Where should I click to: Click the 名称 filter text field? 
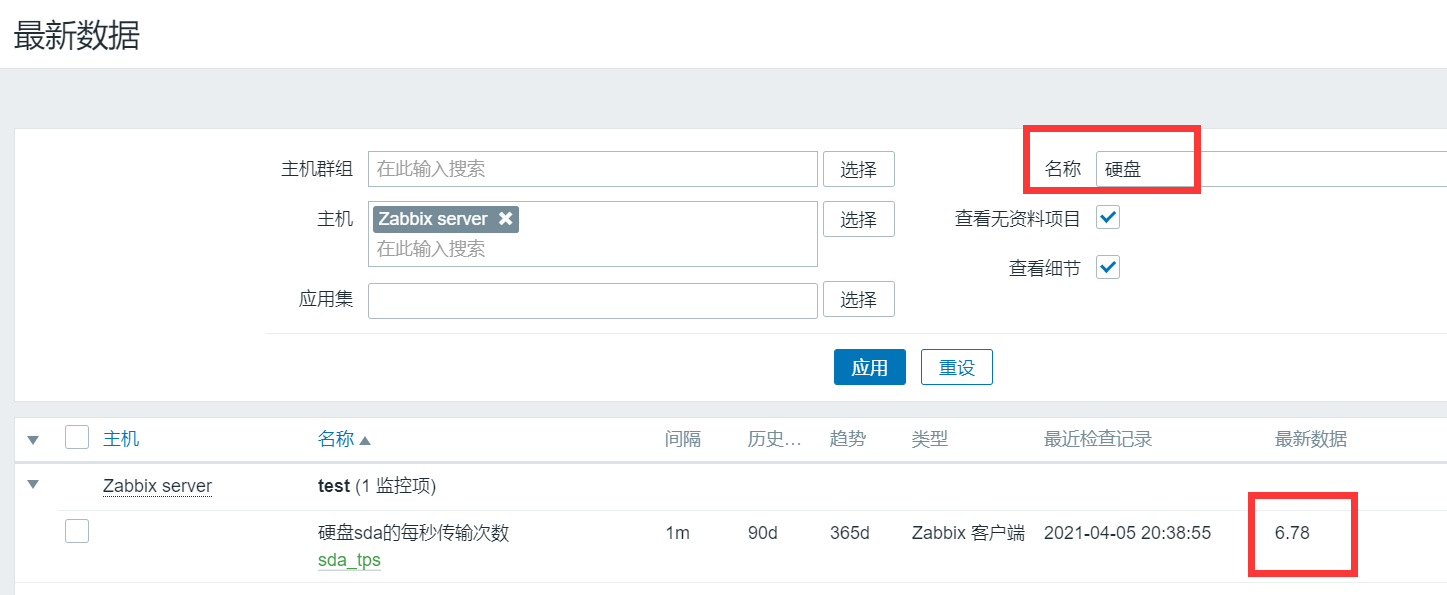click(1270, 169)
